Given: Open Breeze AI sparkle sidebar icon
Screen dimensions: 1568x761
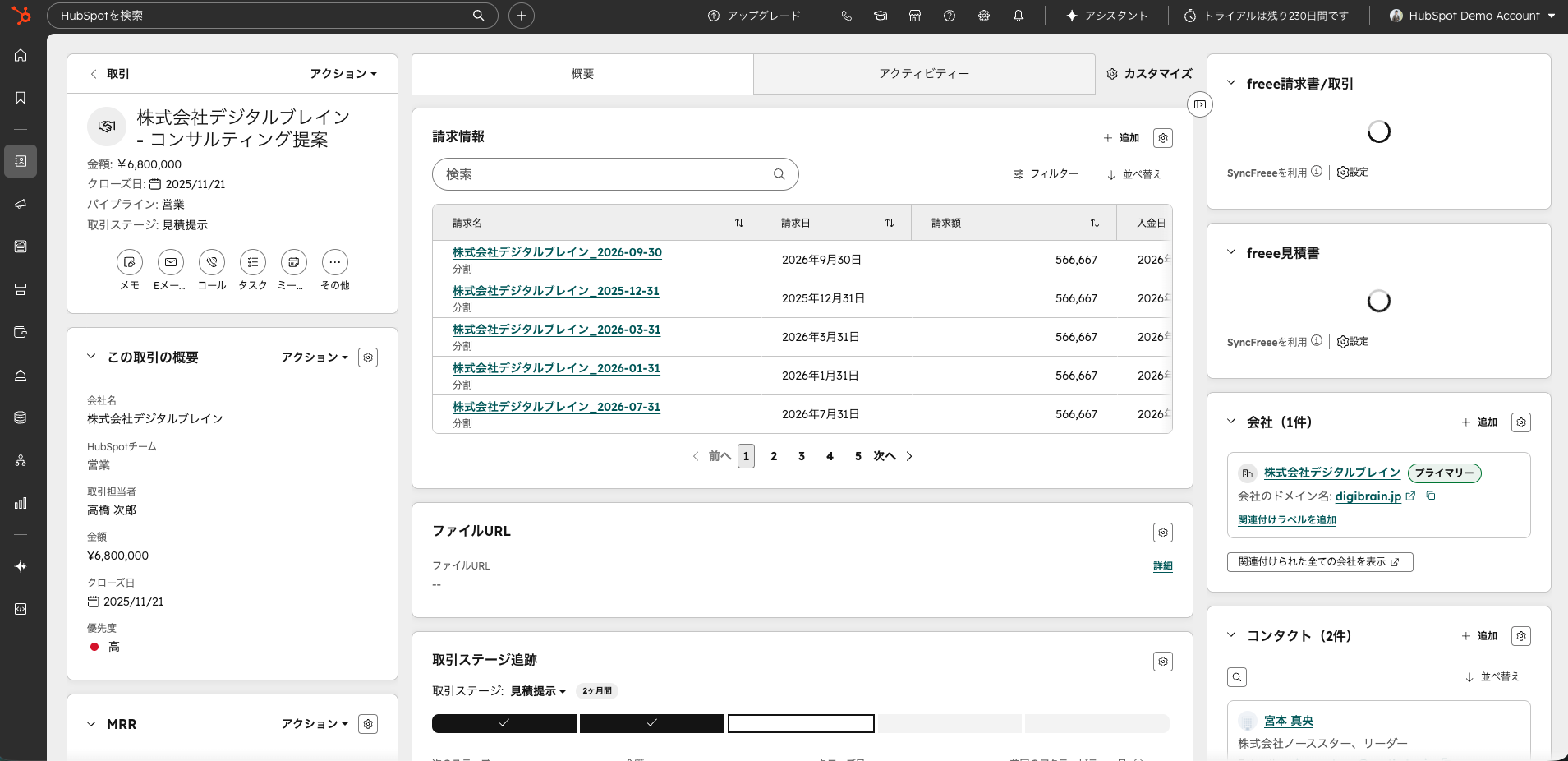Looking at the screenshot, I should point(21,566).
